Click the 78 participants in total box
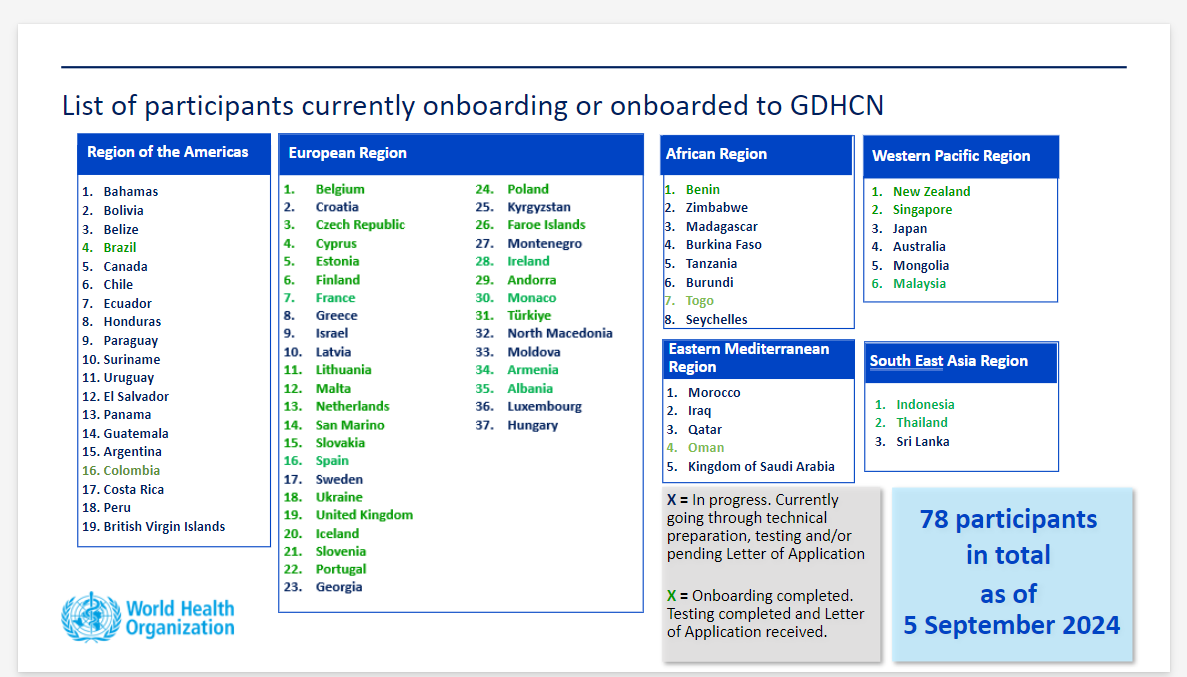 click(1012, 573)
